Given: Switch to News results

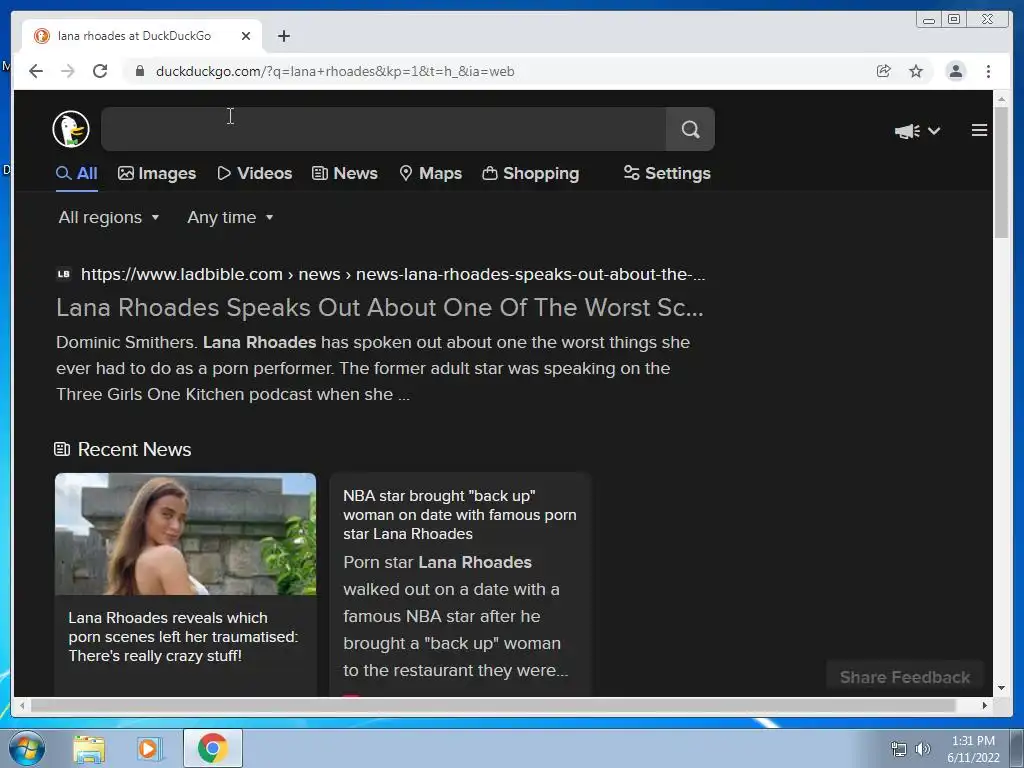Looking at the screenshot, I should [345, 173].
